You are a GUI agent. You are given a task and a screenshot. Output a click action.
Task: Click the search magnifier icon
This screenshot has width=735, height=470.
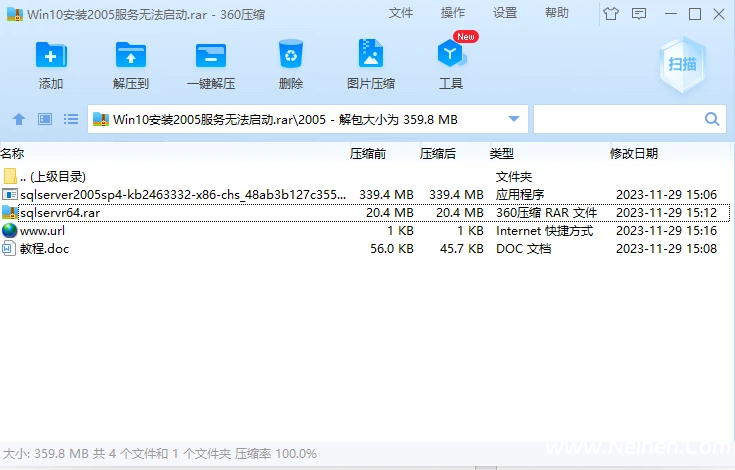(x=712, y=119)
